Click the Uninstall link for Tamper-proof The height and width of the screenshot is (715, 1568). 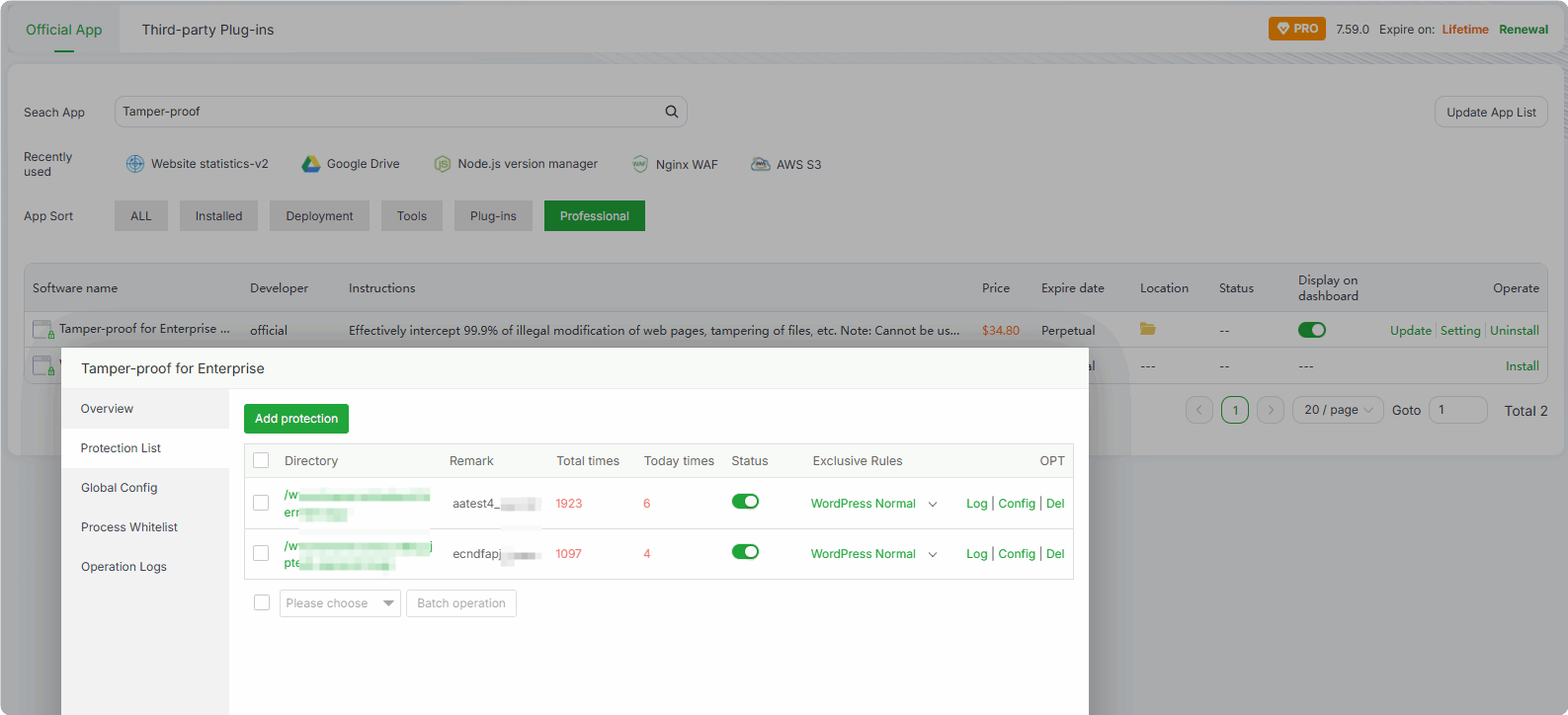click(x=1514, y=331)
